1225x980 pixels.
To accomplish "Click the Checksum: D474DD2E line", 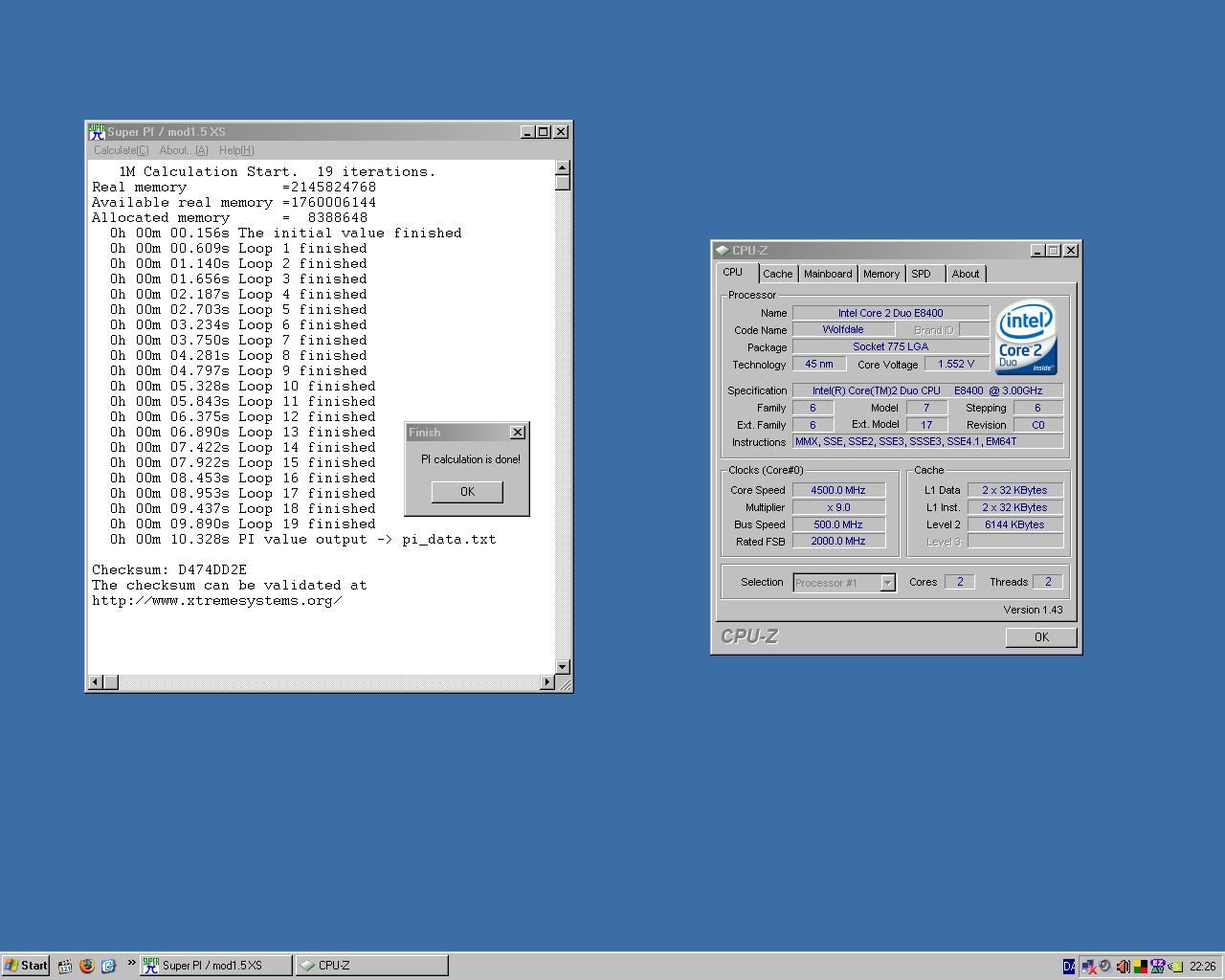I will click(169, 569).
